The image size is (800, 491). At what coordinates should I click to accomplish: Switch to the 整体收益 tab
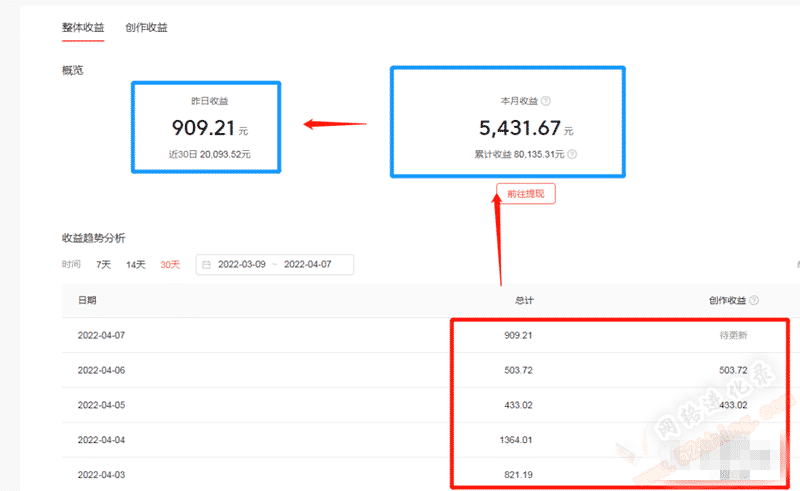[83, 27]
